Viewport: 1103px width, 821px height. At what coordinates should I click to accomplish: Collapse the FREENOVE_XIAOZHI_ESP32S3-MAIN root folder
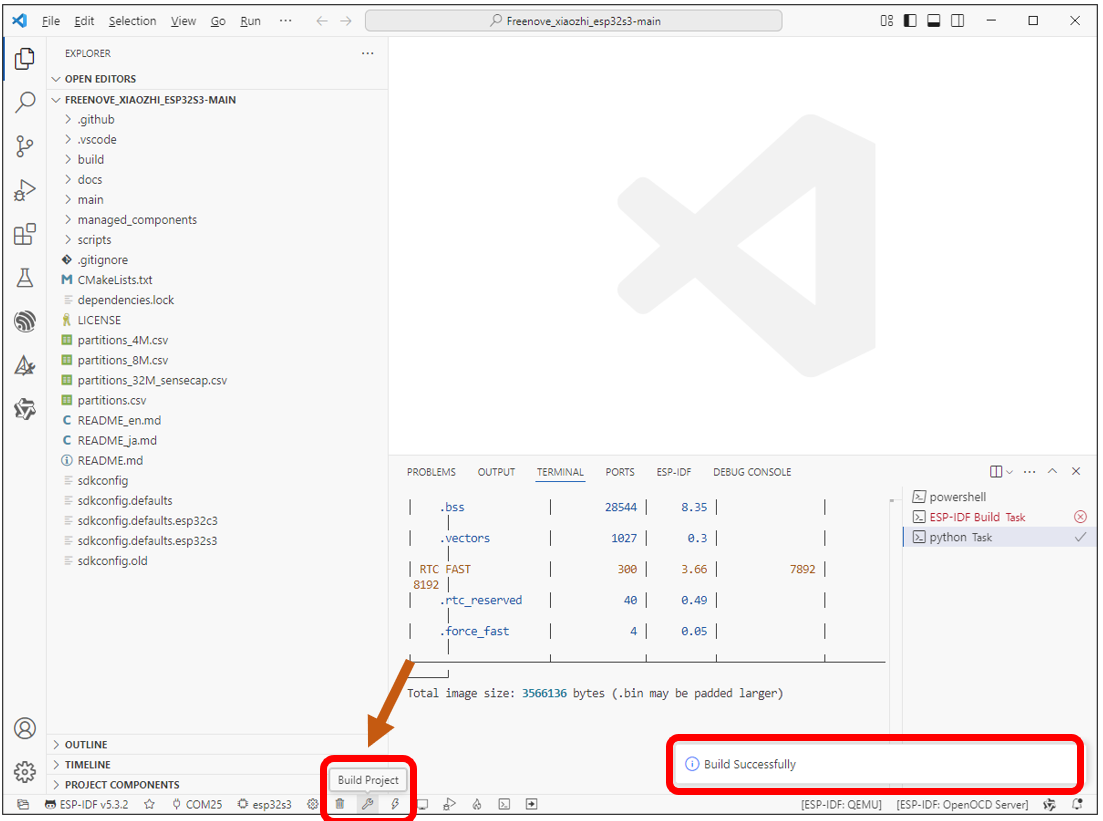[218, 100]
